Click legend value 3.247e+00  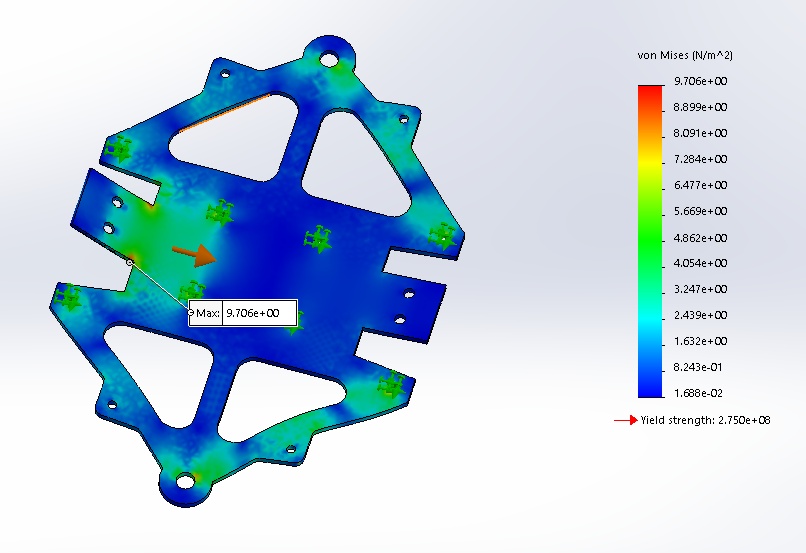click(x=701, y=289)
